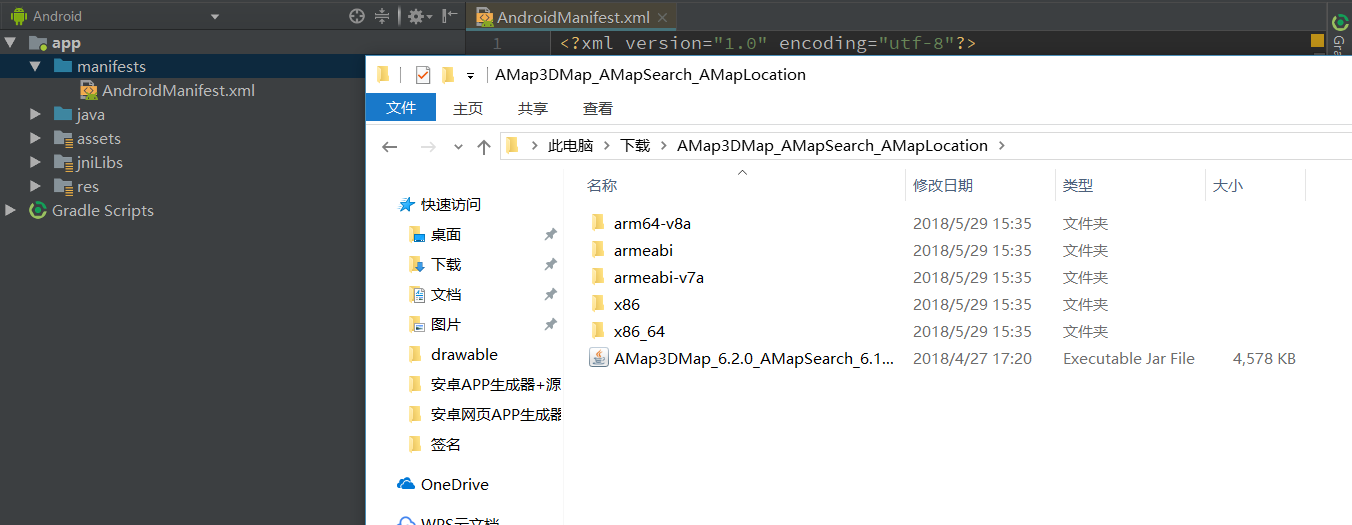Click the jar file Java icon
This screenshot has width=1352, height=525.
pos(598,358)
